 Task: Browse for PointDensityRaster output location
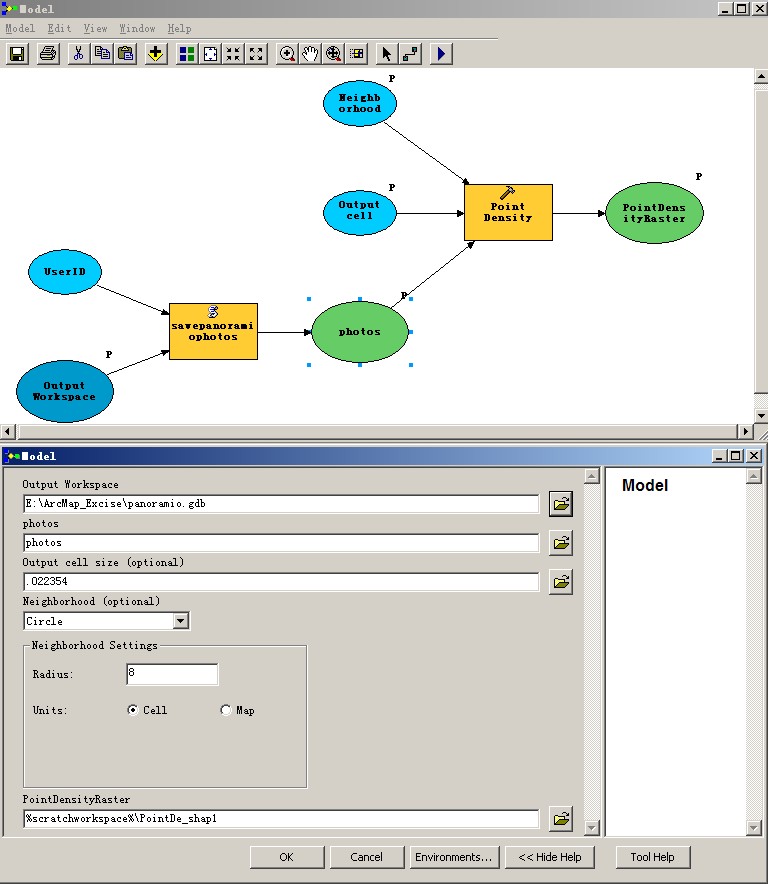[x=561, y=819]
